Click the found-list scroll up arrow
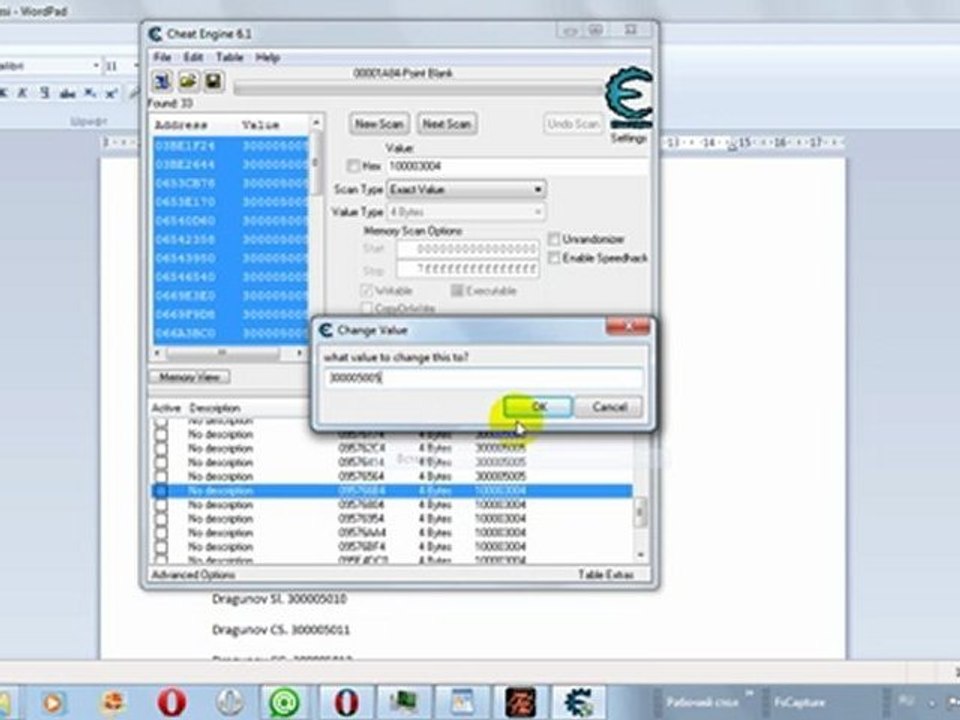 (x=316, y=123)
